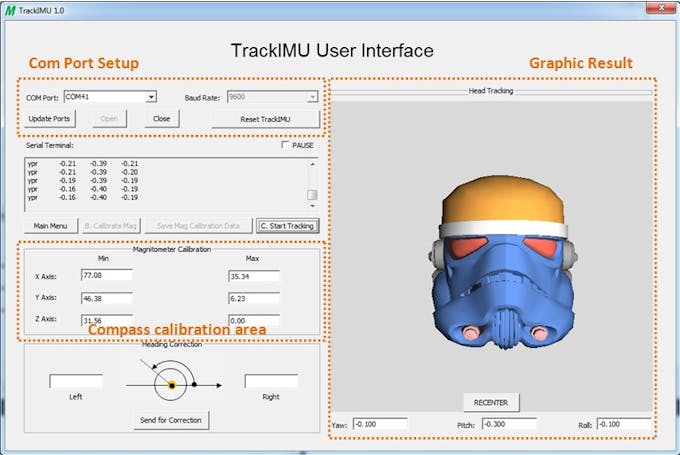680x455 pixels.
Task: Click the RECENTER button
Action: (x=491, y=402)
